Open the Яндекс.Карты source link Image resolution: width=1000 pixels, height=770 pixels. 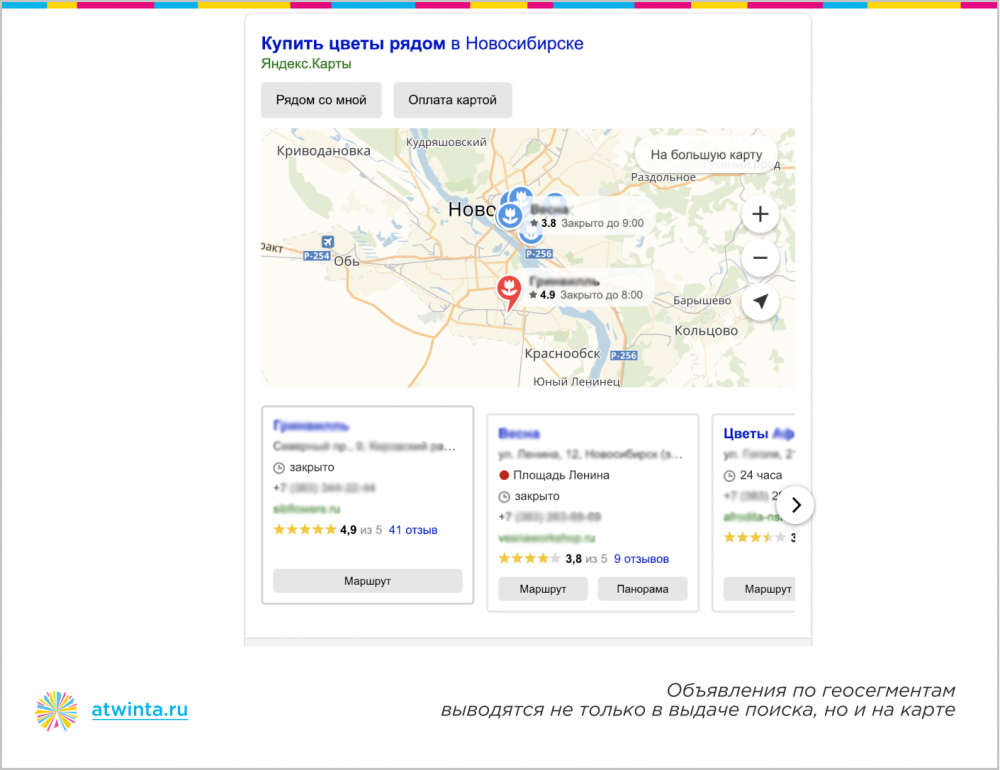point(306,64)
